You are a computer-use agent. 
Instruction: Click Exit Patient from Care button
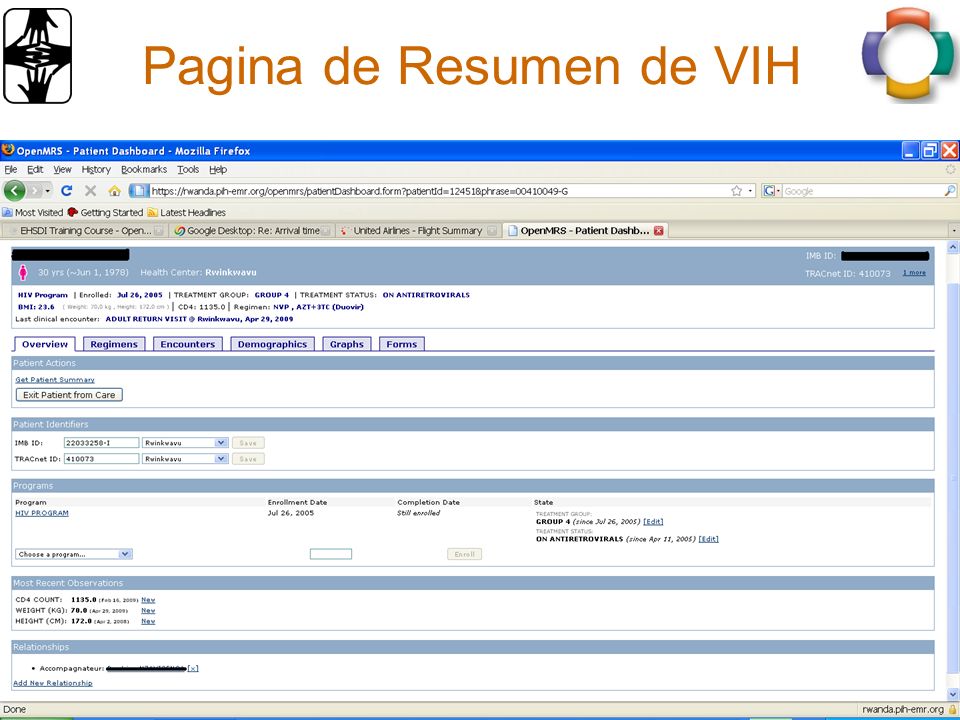pos(69,395)
